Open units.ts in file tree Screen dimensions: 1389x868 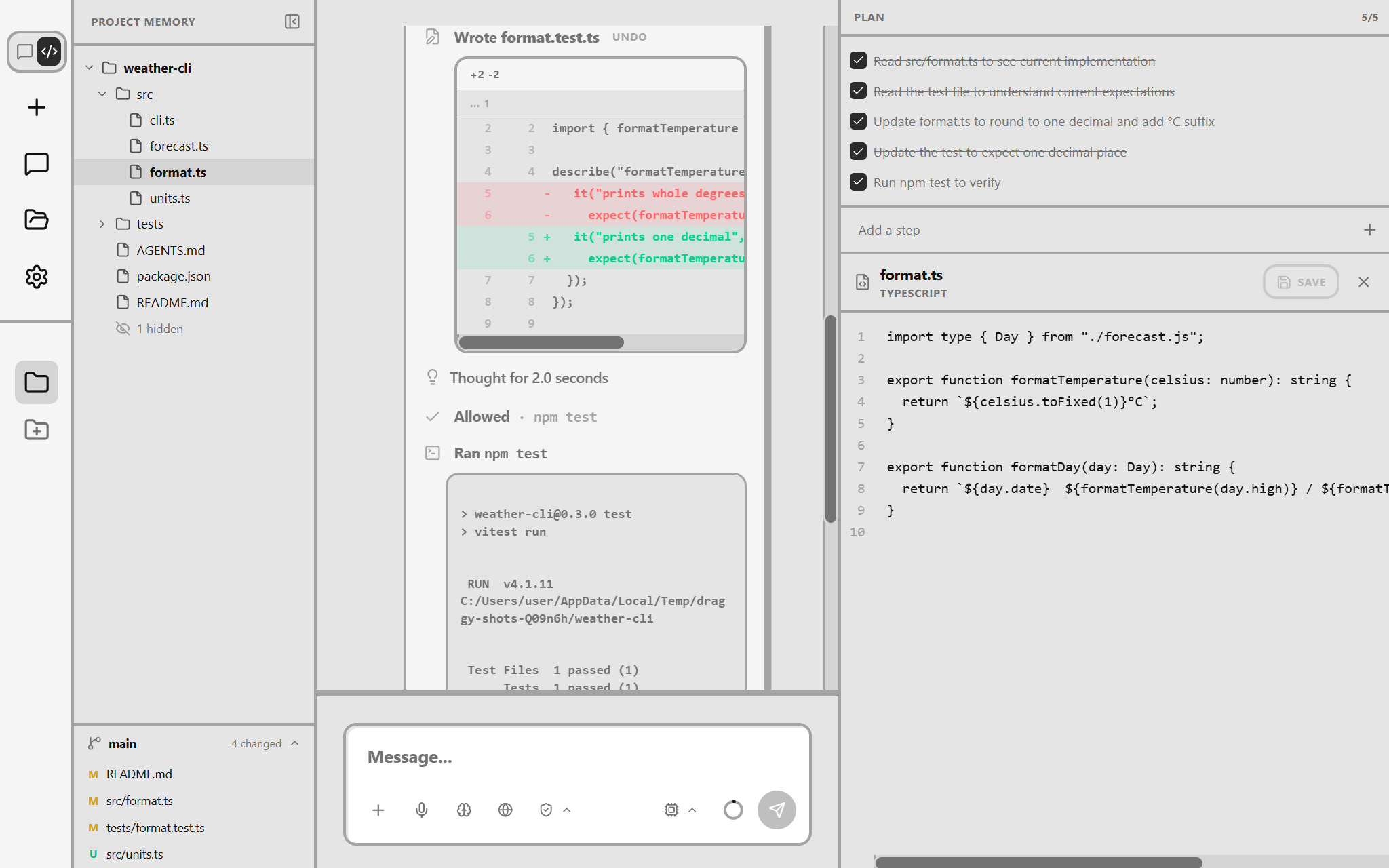(193, 198)
